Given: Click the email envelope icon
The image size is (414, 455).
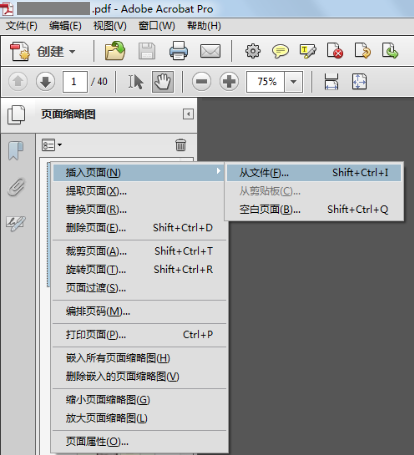Looking at the screenshot, I should click(x=210, y=51).
